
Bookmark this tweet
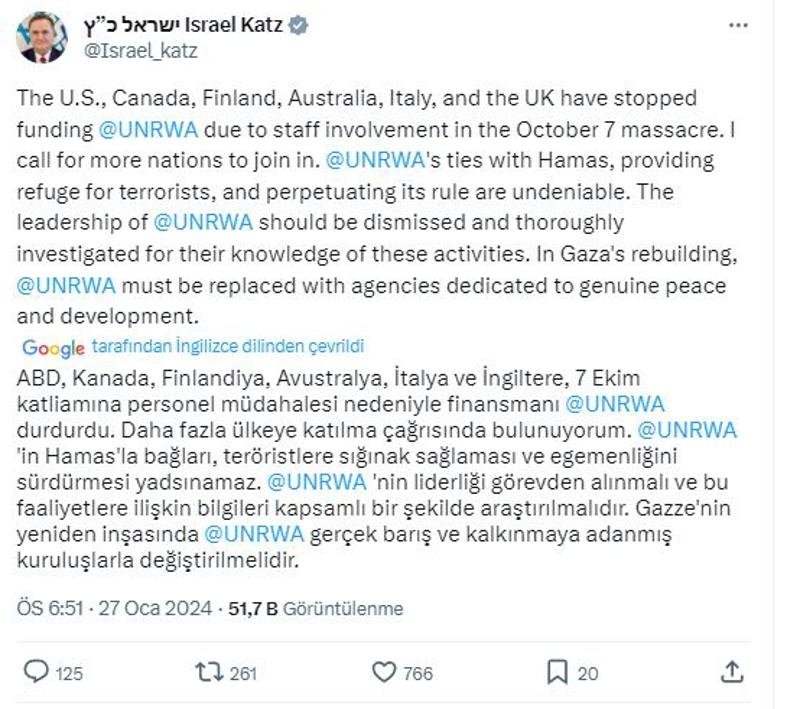tap(557, 672)
